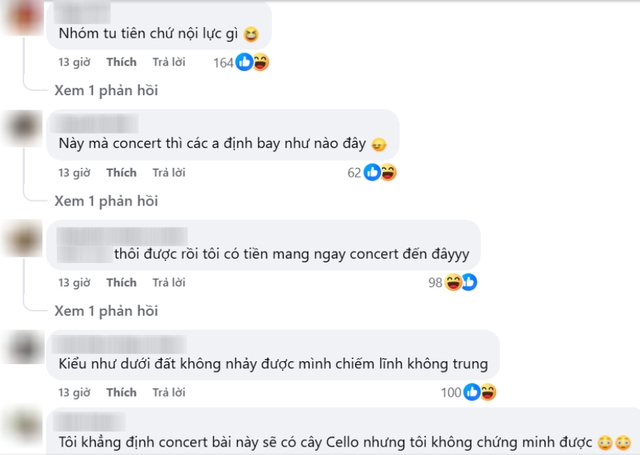Expand the reply under the 'thôi được rồi' comment
The height and width of the screenshot is (455, 640).
[x=106, y=311]
